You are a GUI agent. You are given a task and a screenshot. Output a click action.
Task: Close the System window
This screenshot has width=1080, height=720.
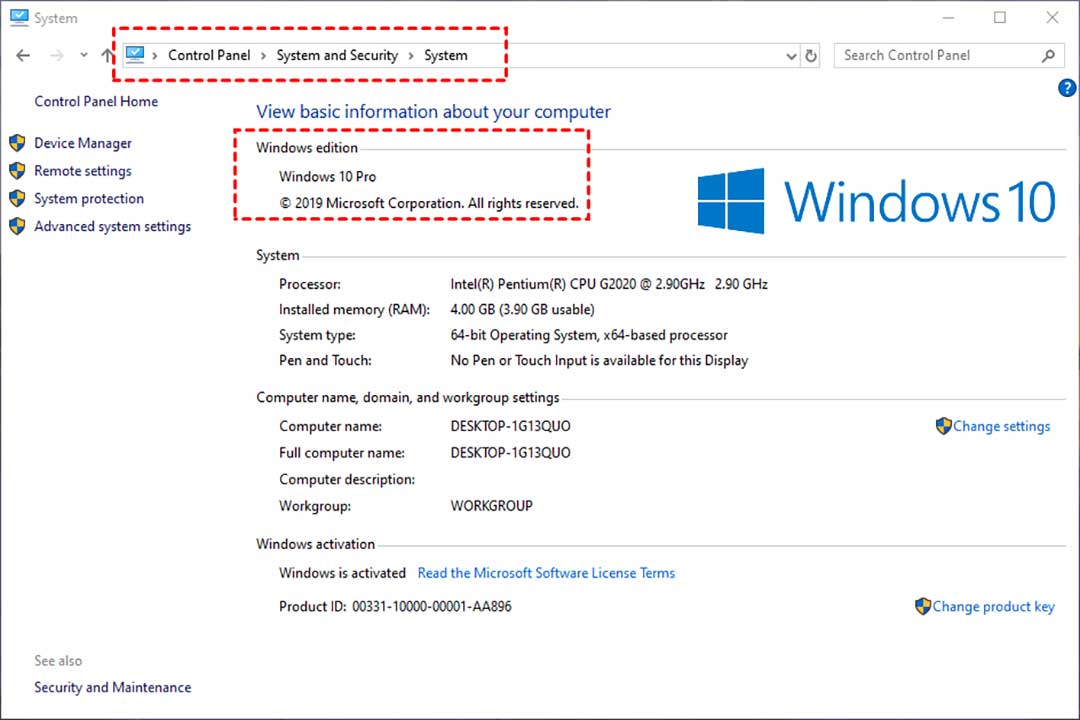click(x=1052, y=17)
